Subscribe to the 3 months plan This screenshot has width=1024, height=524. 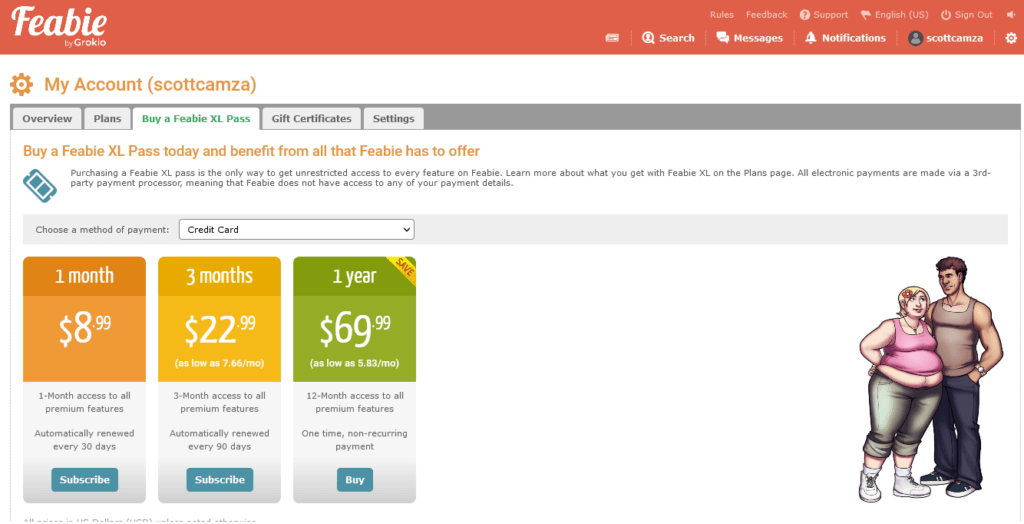219,480
